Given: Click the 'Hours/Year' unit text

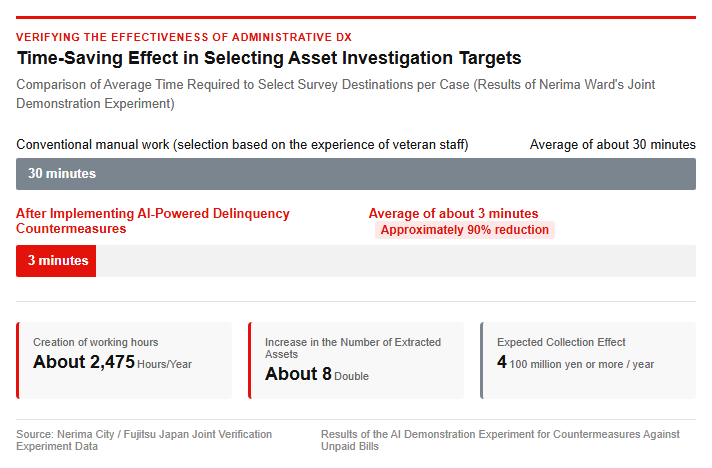Looking at the screenshot, I should [x=164, y=364].
